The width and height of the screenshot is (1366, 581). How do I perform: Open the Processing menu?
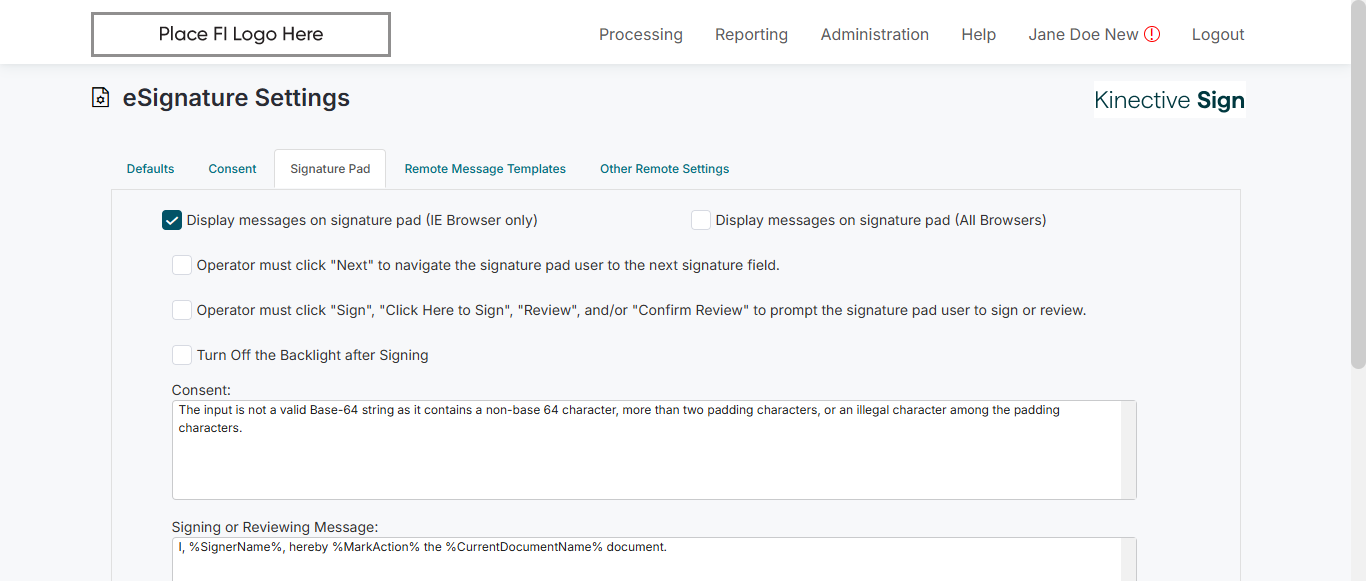(641, 34)
